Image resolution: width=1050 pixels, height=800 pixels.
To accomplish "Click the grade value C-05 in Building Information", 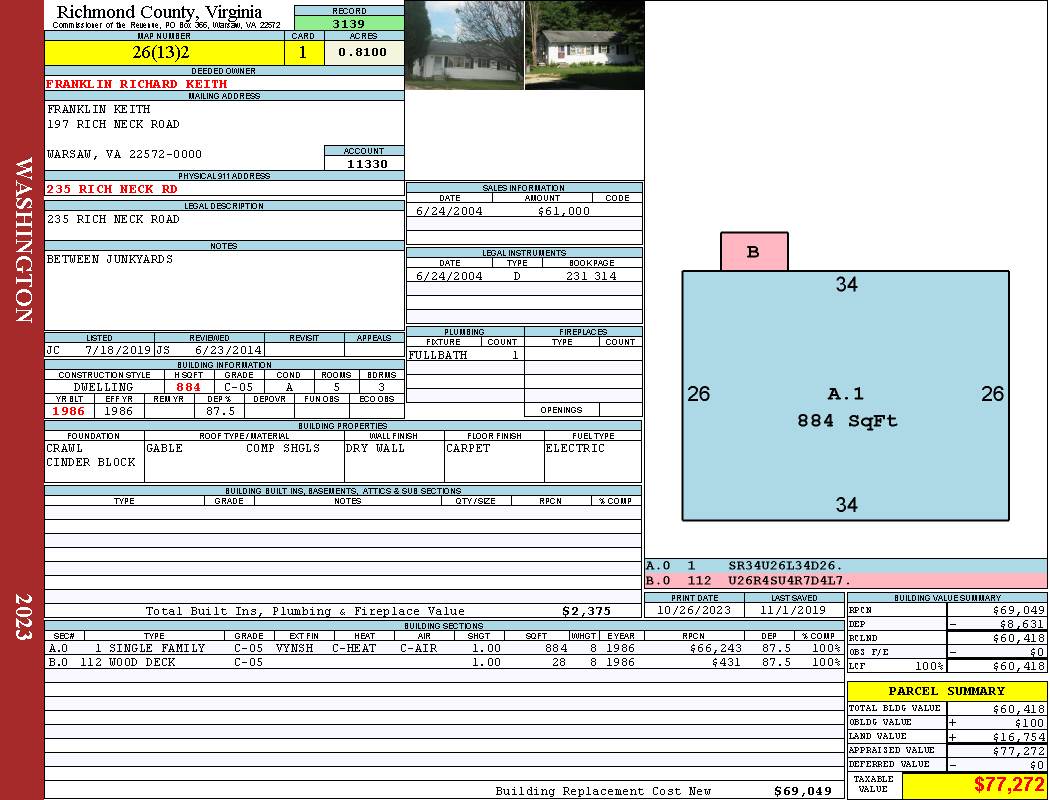I will [x=238, y=387].
